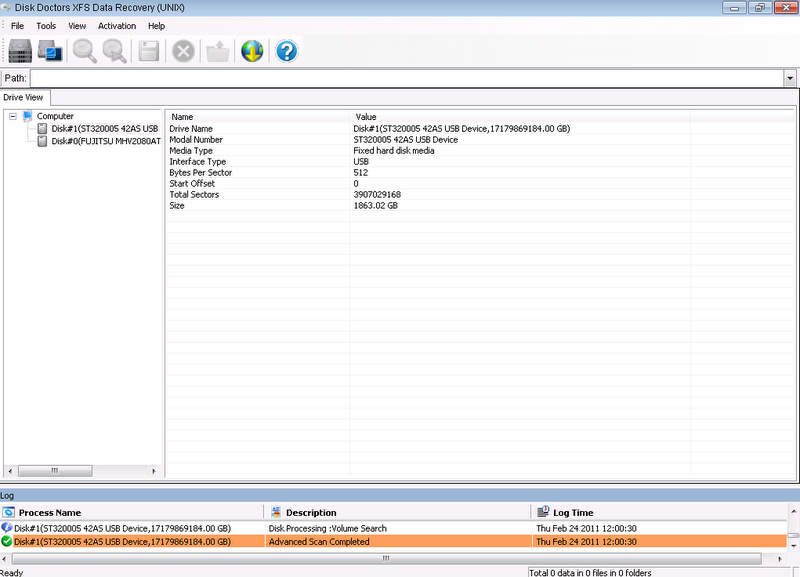Click the disk icon next to Disk#0
This screenshot has width=800, height=577.
pos(42,141)
